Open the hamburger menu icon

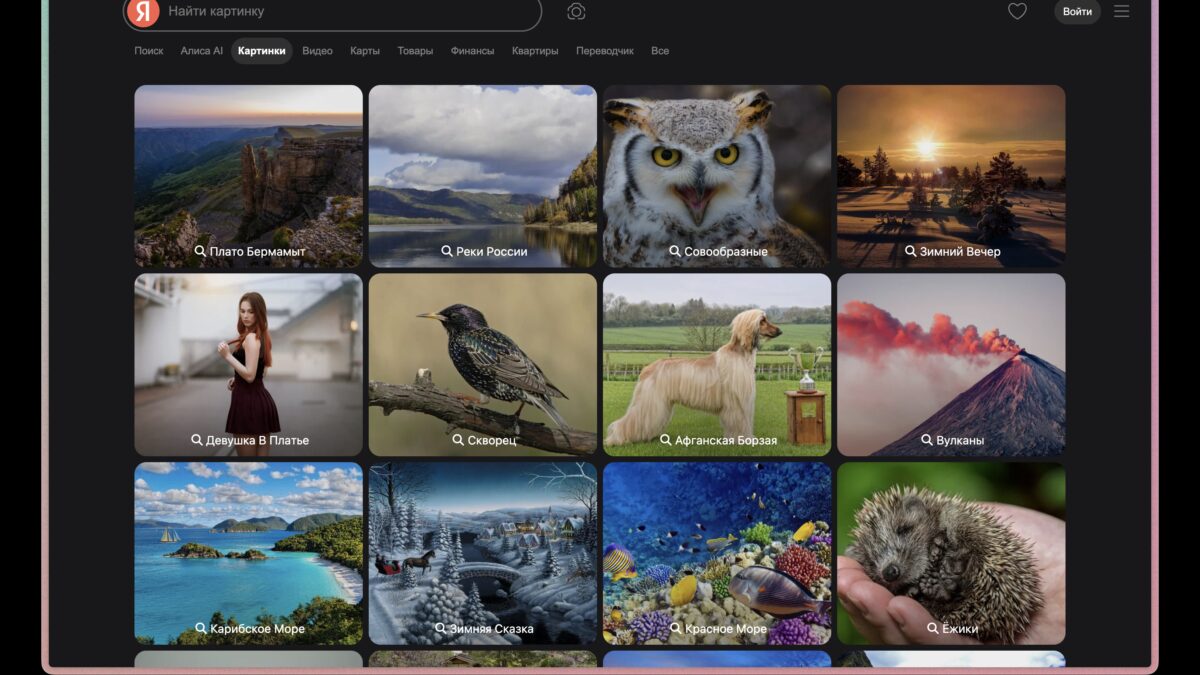pyautogui.click(x=1121, y=11)
